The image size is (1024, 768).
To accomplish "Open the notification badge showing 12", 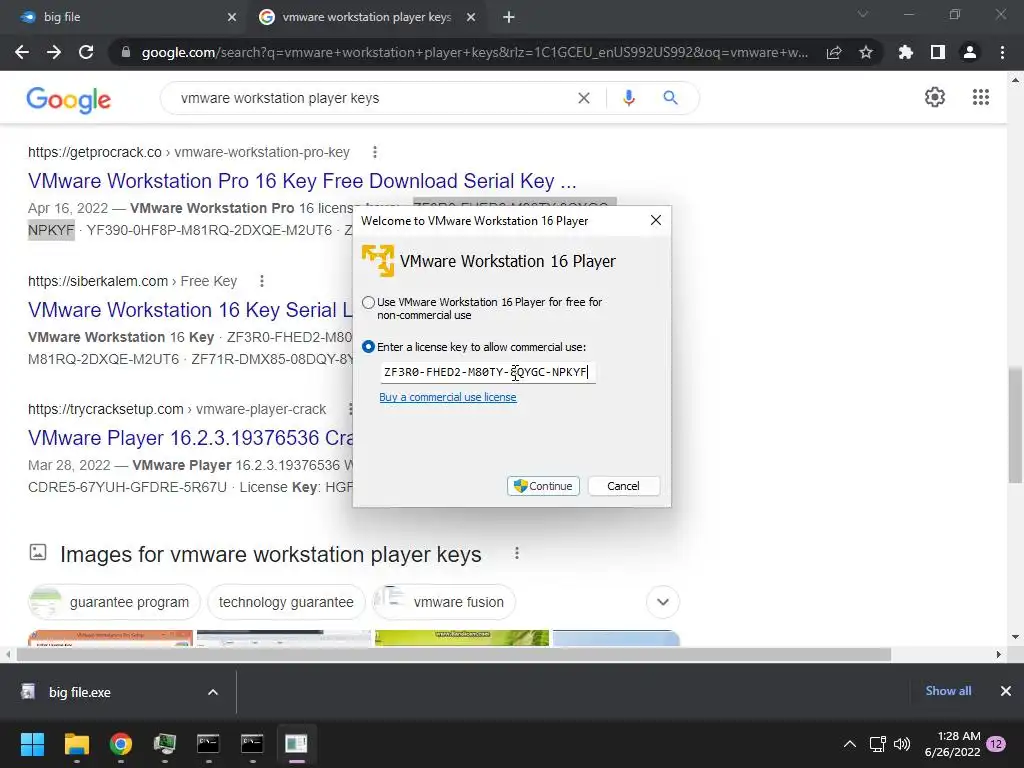I will coord(996,744).
